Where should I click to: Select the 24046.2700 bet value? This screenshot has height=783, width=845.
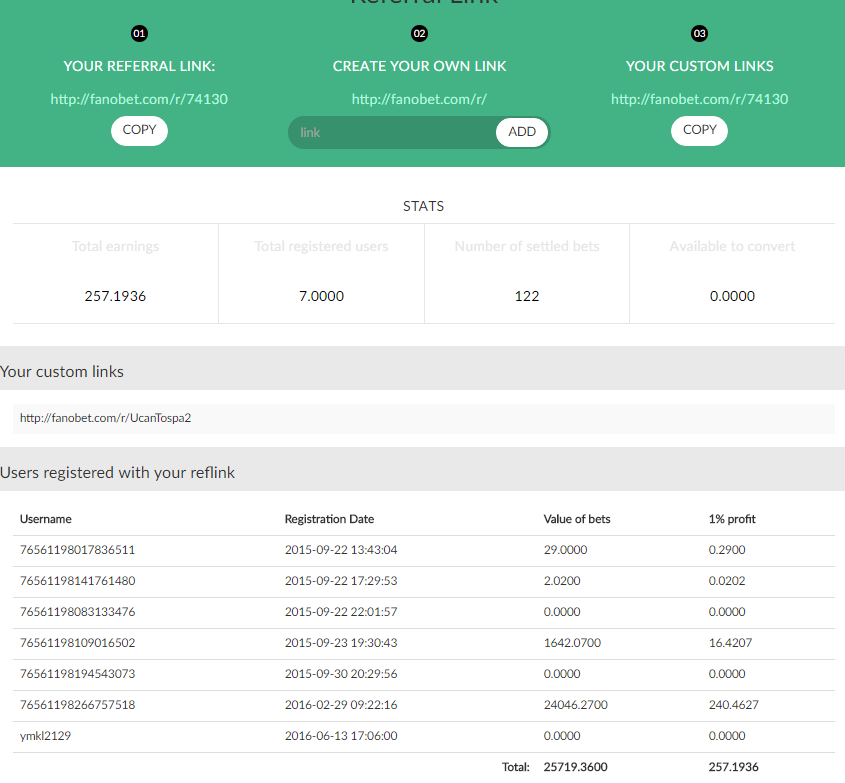pos(576,705)
